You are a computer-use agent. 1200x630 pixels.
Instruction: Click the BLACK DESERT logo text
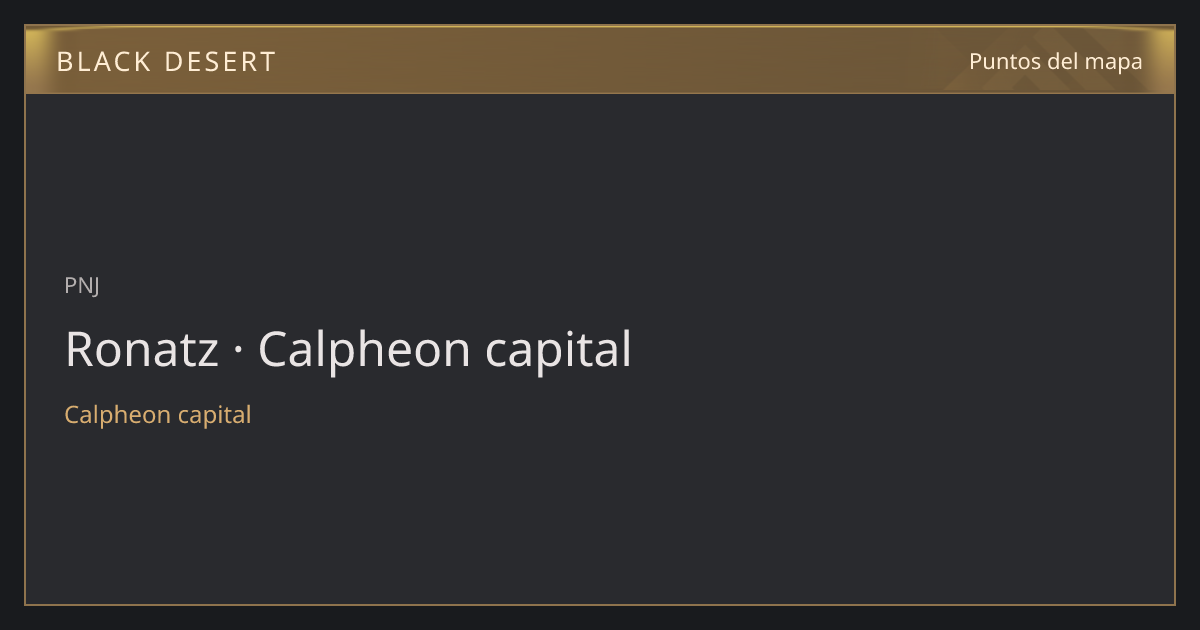click(x=166, y=62)
